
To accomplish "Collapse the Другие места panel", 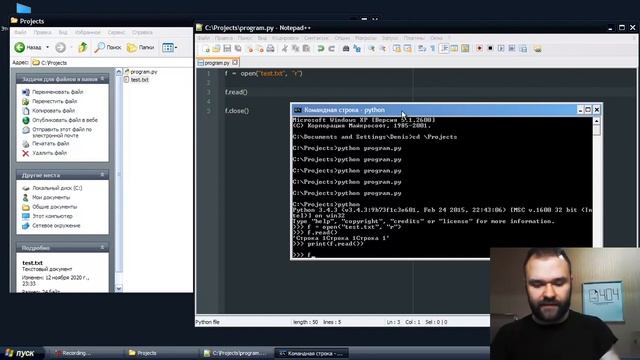I will [62, 175].
